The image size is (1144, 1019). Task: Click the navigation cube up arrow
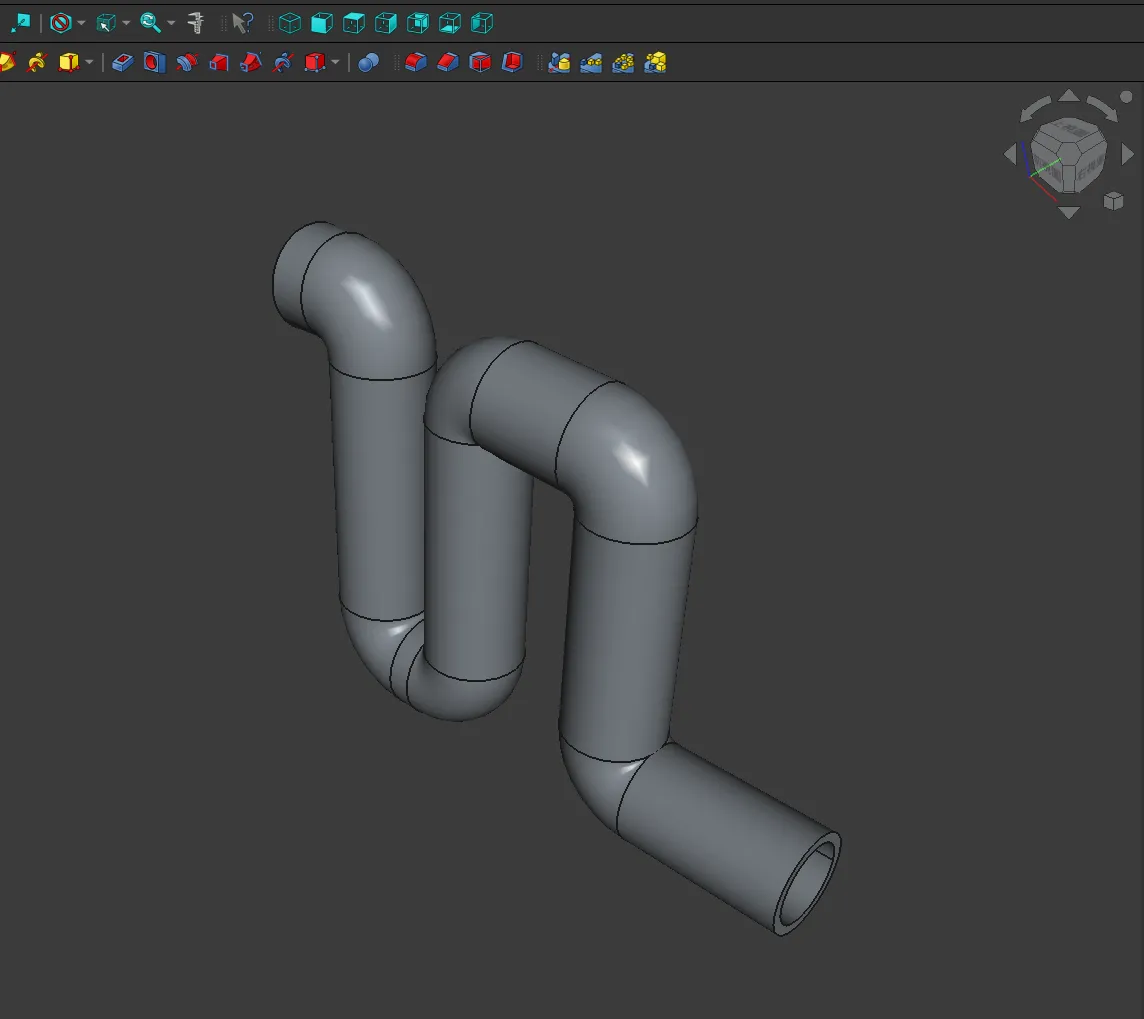(x=1069, y=96)
